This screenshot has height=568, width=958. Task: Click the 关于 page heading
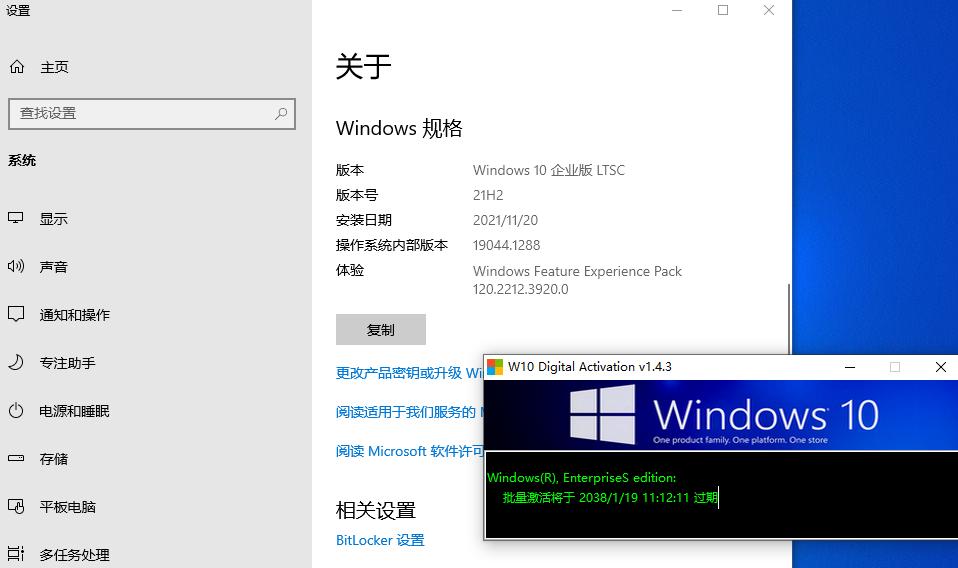point(364,66)
